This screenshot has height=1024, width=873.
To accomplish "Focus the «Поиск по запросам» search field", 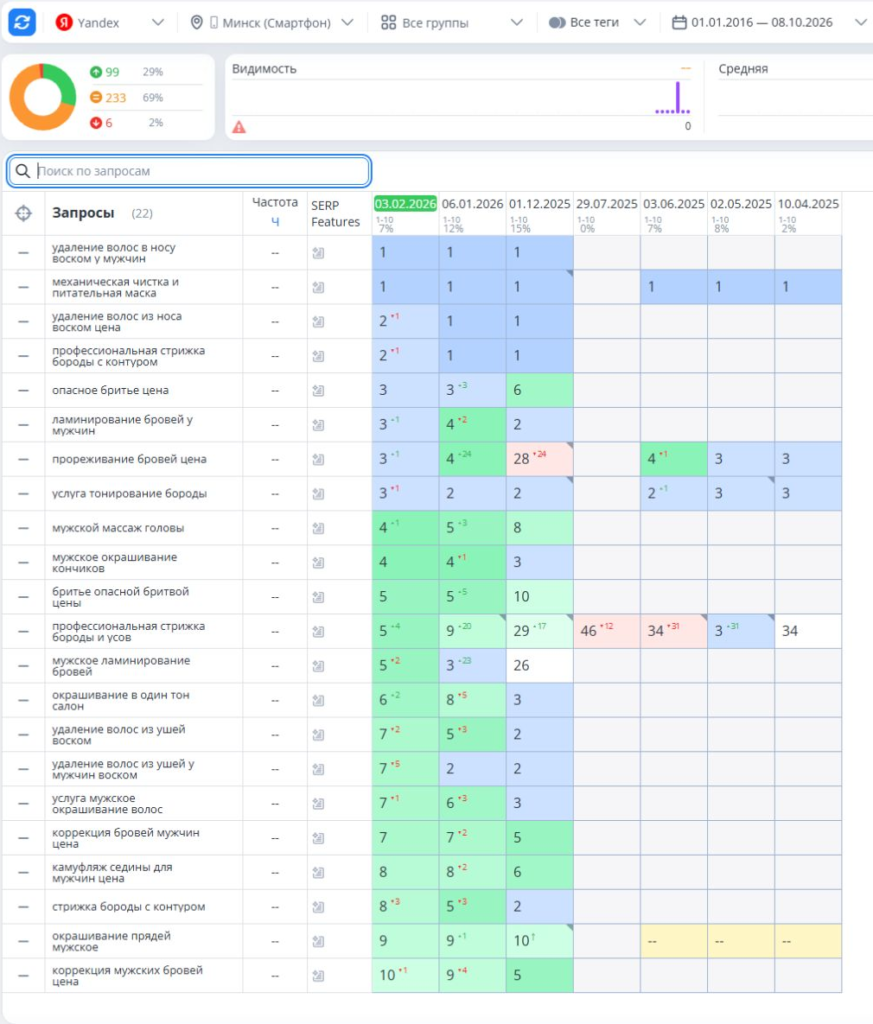I will point(189,171).
